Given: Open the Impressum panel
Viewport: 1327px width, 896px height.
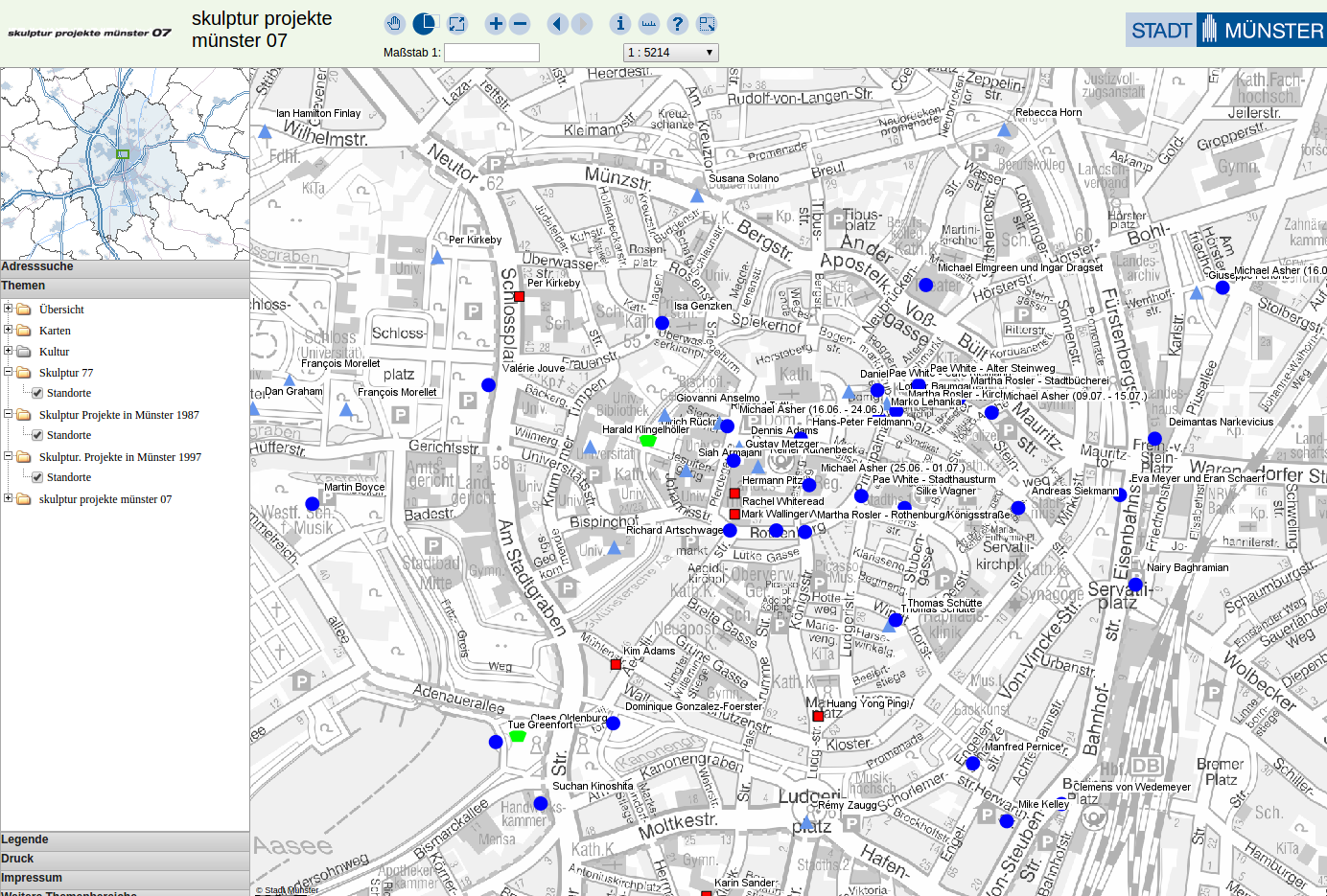Looking at the screenshot, I should click(x=125, y=879).
